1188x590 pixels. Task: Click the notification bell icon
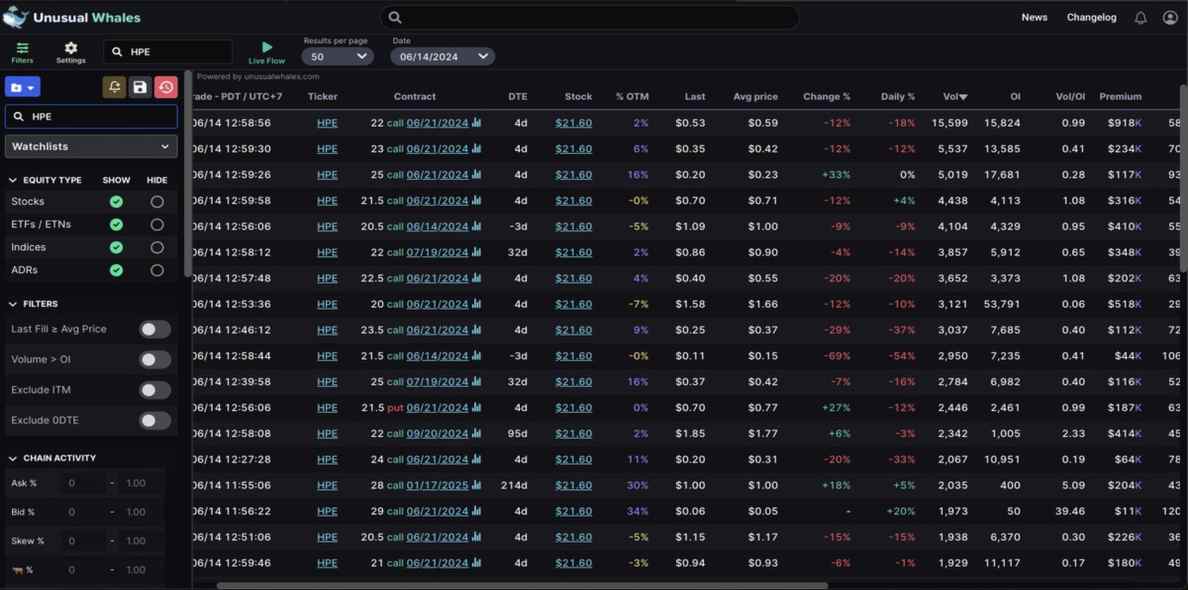pyautogui.click(x=1140, y=18)
